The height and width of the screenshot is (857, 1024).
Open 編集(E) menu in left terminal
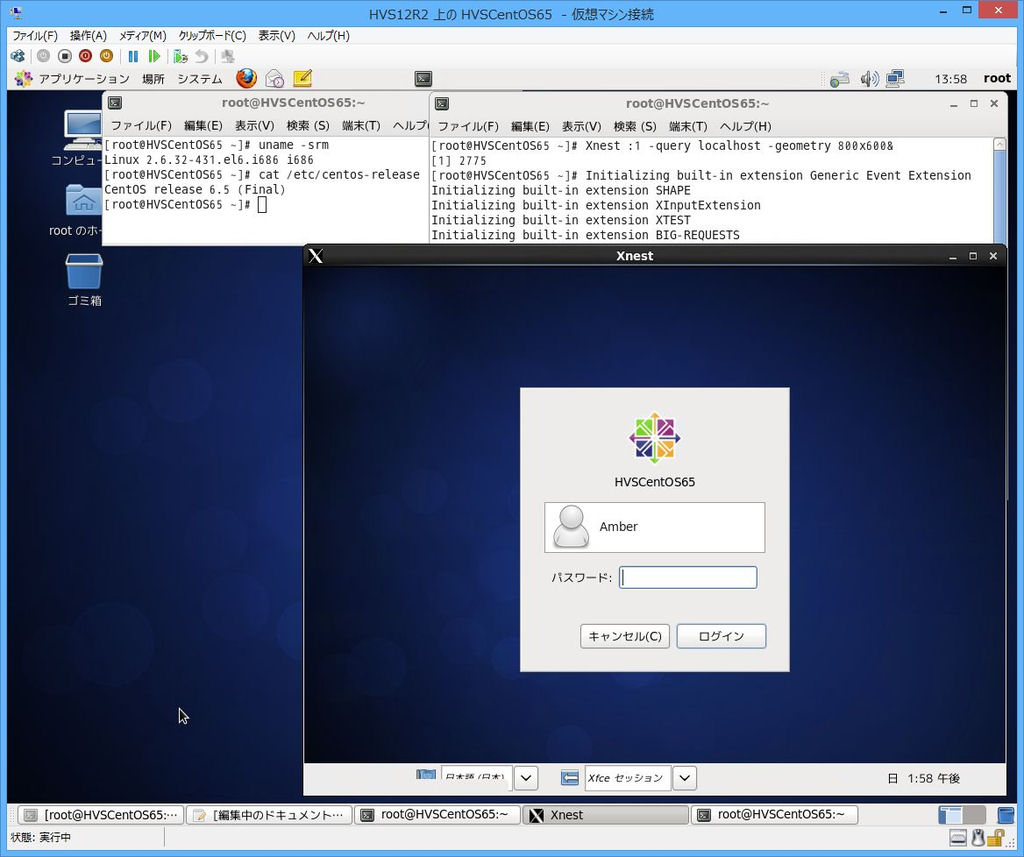tap(203, 125)
